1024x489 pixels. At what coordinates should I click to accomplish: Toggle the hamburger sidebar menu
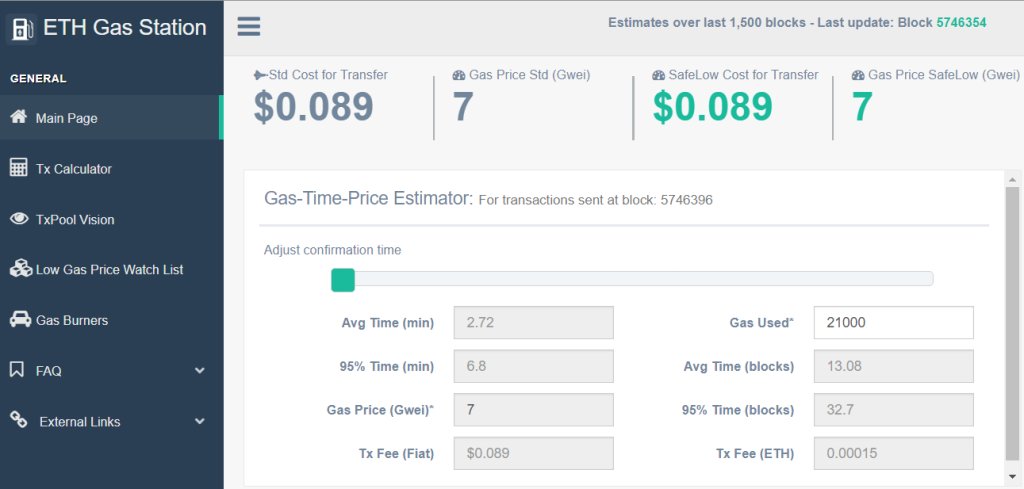pos(249,27)
